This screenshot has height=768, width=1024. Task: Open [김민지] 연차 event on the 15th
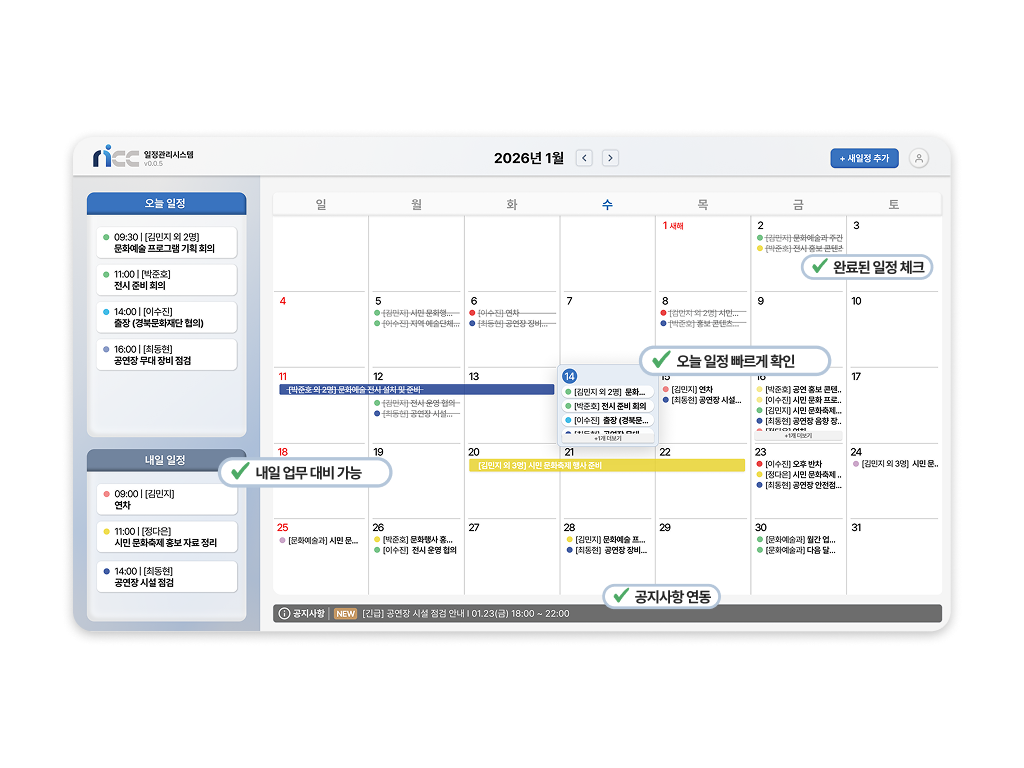click(688, 389)
